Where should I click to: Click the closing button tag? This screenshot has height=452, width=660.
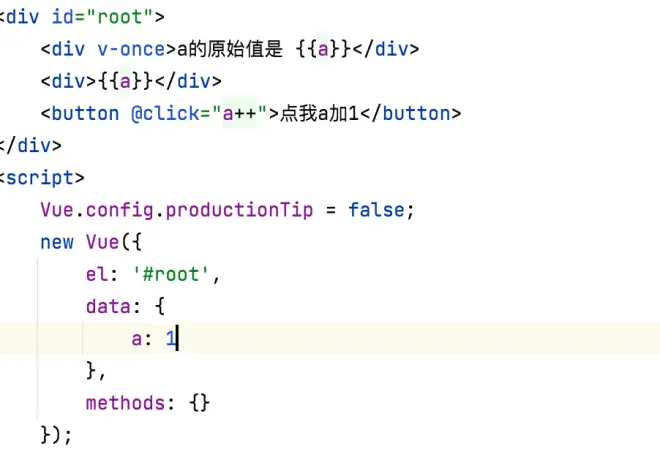(411, 114)
